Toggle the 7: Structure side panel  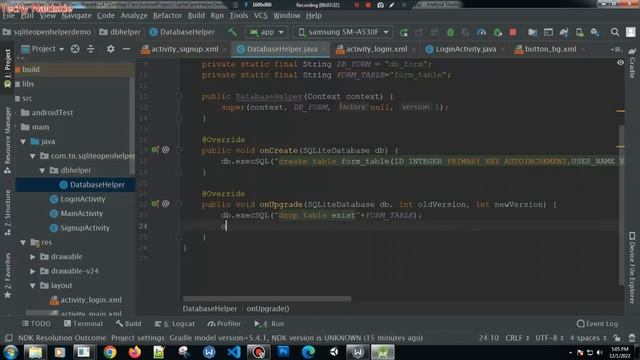point(7,213)
